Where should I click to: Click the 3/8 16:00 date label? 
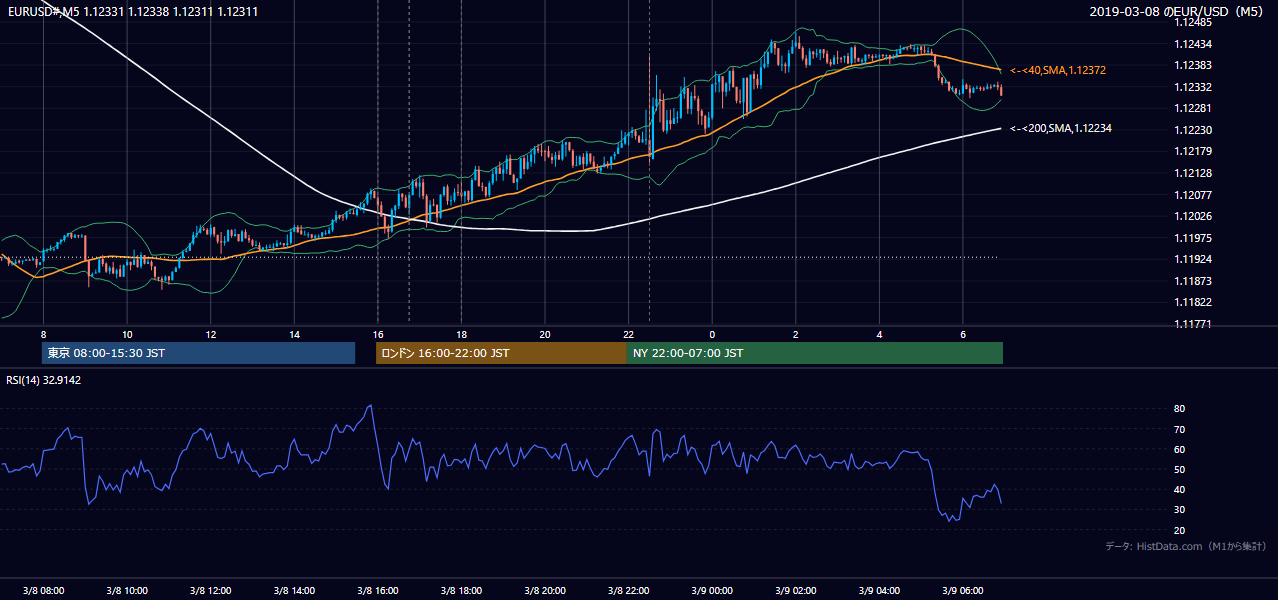coord(377,590)
